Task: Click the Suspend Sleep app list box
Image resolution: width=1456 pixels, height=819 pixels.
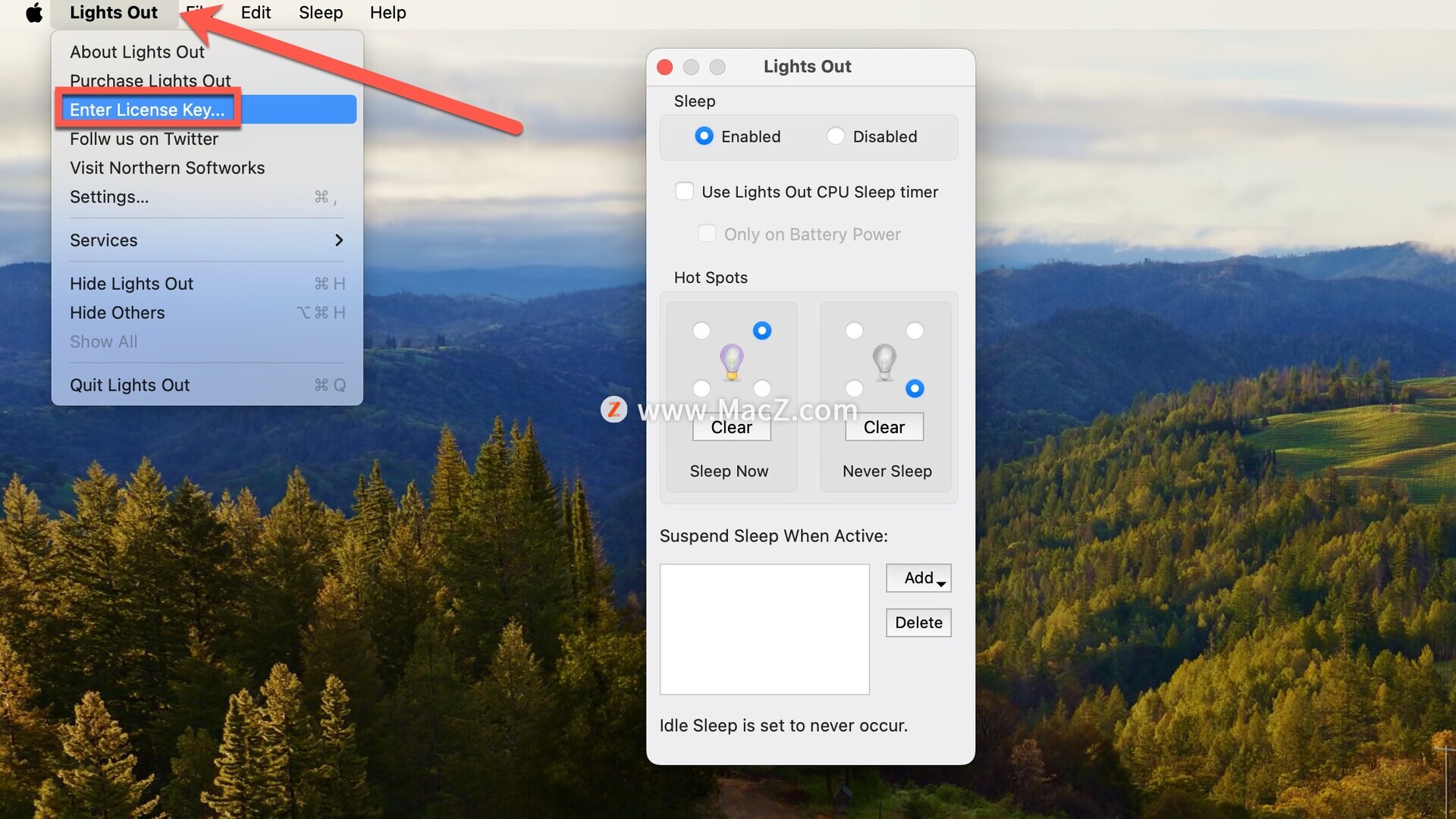Action: click(x=764, y=629)
